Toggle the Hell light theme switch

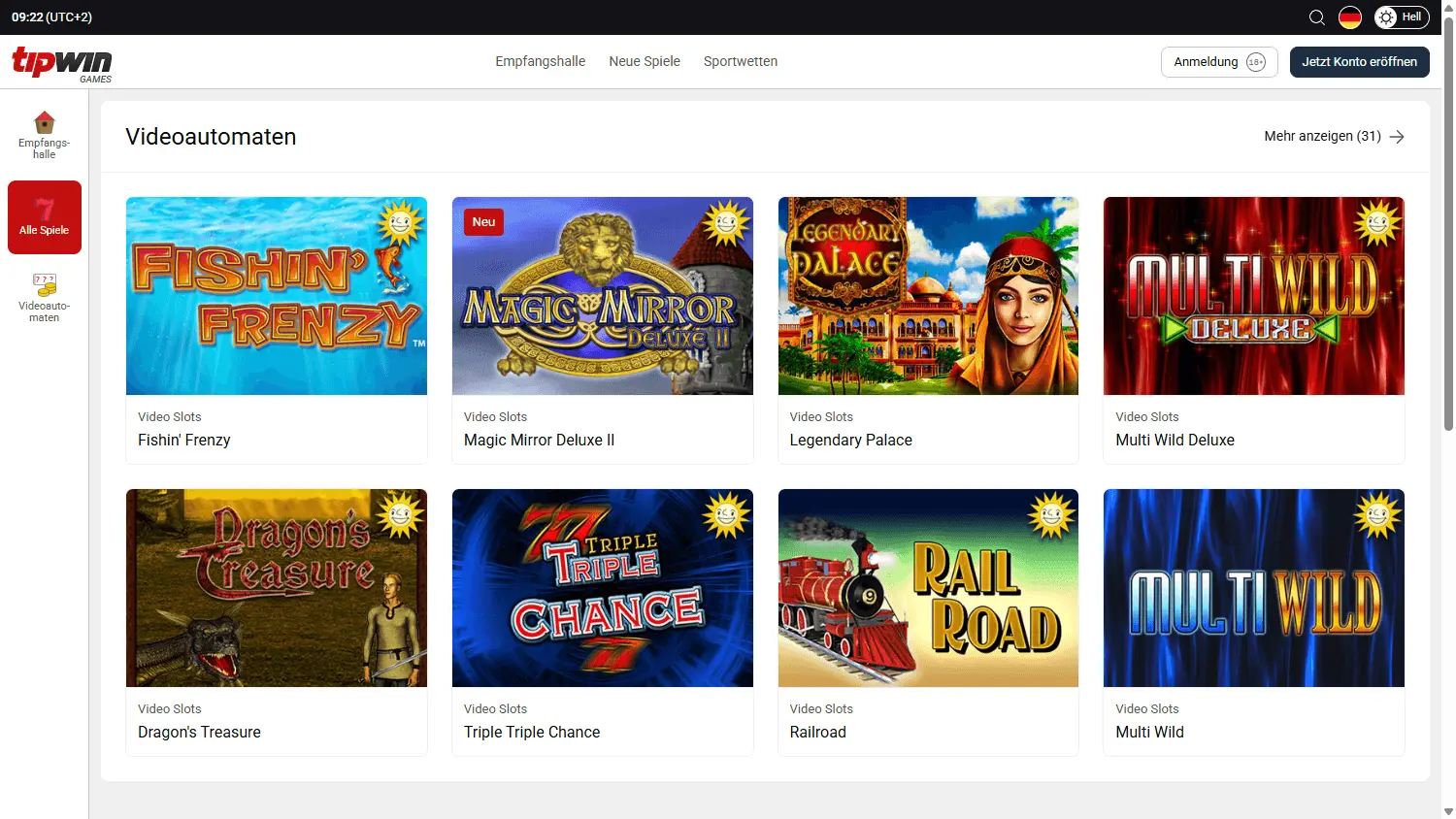click(x=1402, y=17)
